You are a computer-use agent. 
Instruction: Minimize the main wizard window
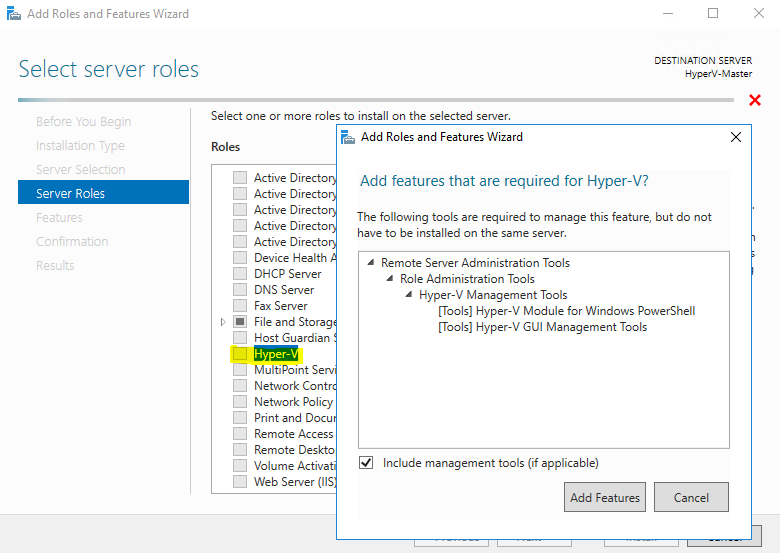click(668, 13)
